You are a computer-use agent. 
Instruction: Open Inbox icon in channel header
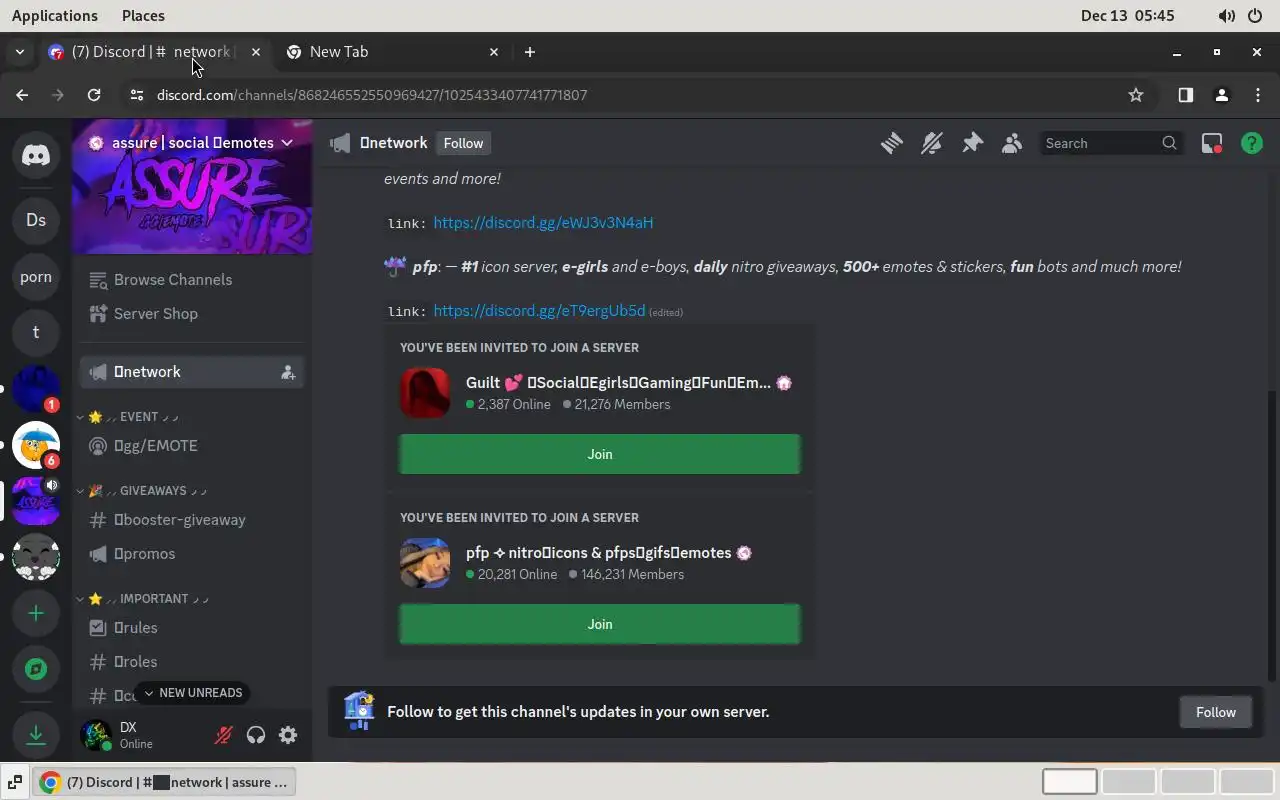[x=1212, y=143]
